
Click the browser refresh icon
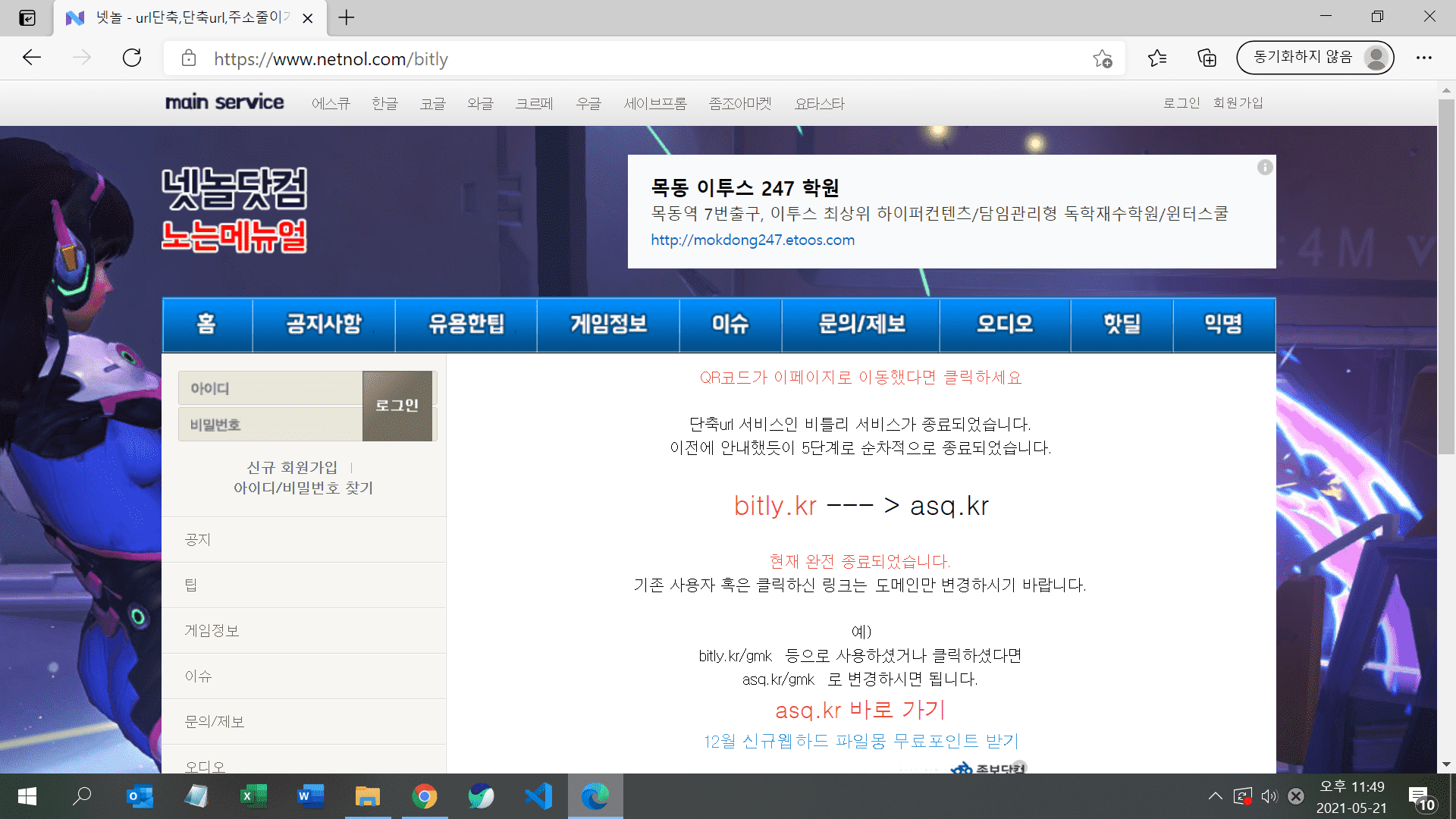[x=132, y=58]
